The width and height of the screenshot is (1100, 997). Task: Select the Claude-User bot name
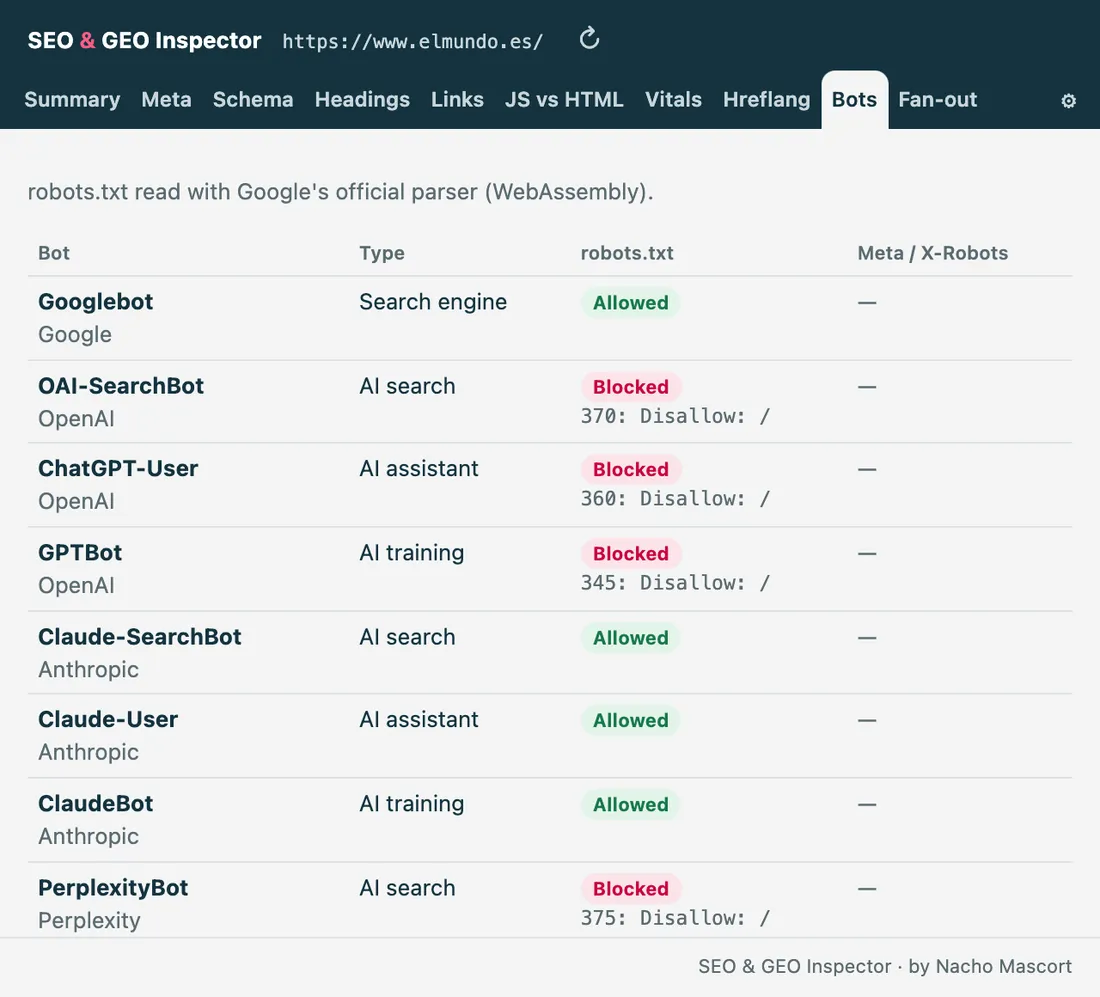[108, 719]
